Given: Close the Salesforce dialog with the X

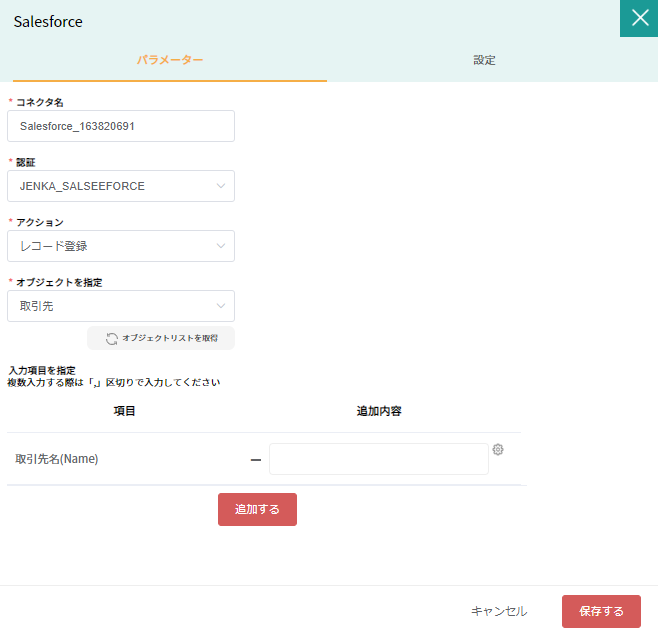Looking at the screenshot, I should coord(639,18).
